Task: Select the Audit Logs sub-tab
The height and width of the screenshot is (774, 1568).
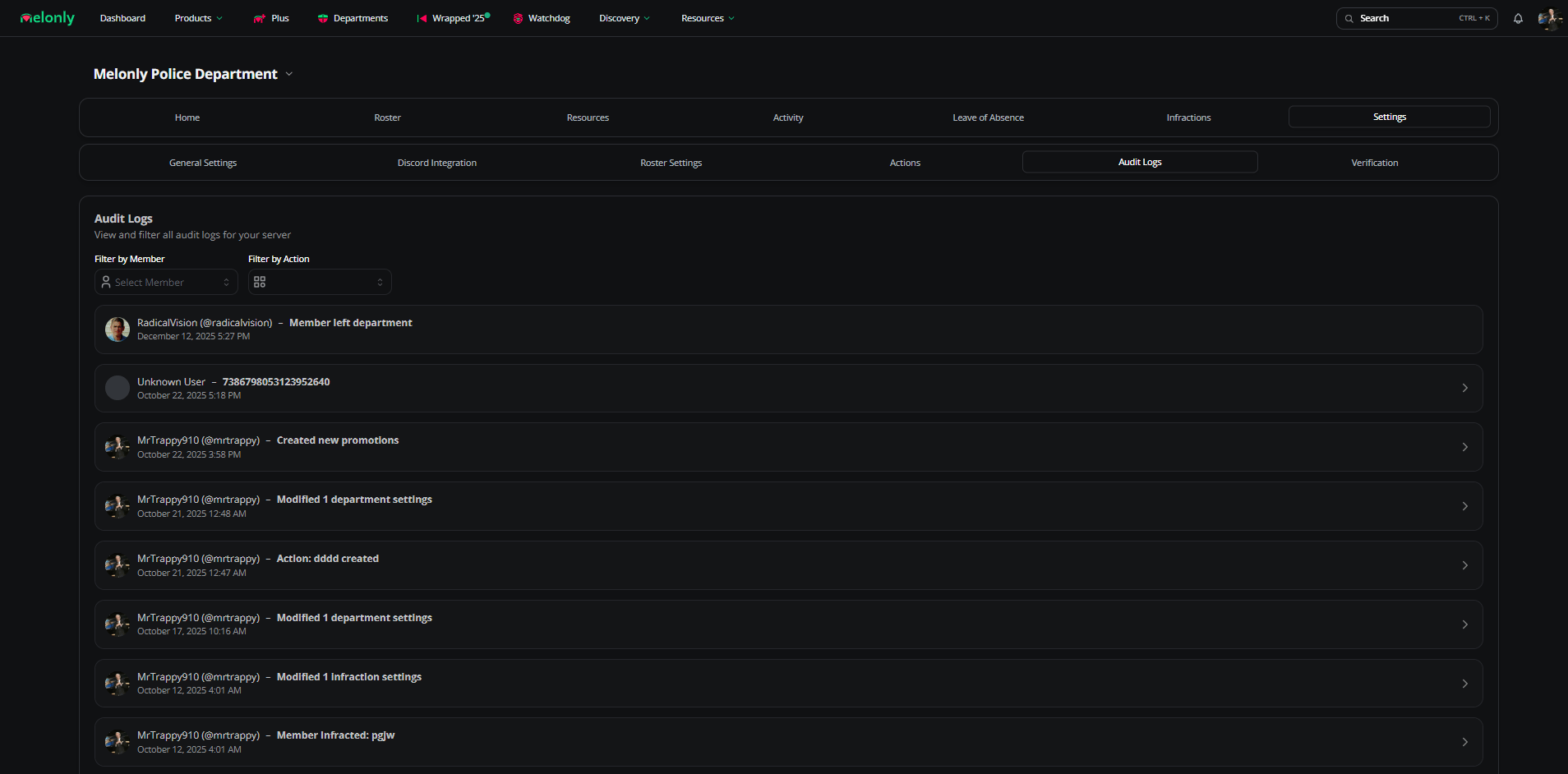Action: pyautogui.click(x=1140, y=162)
